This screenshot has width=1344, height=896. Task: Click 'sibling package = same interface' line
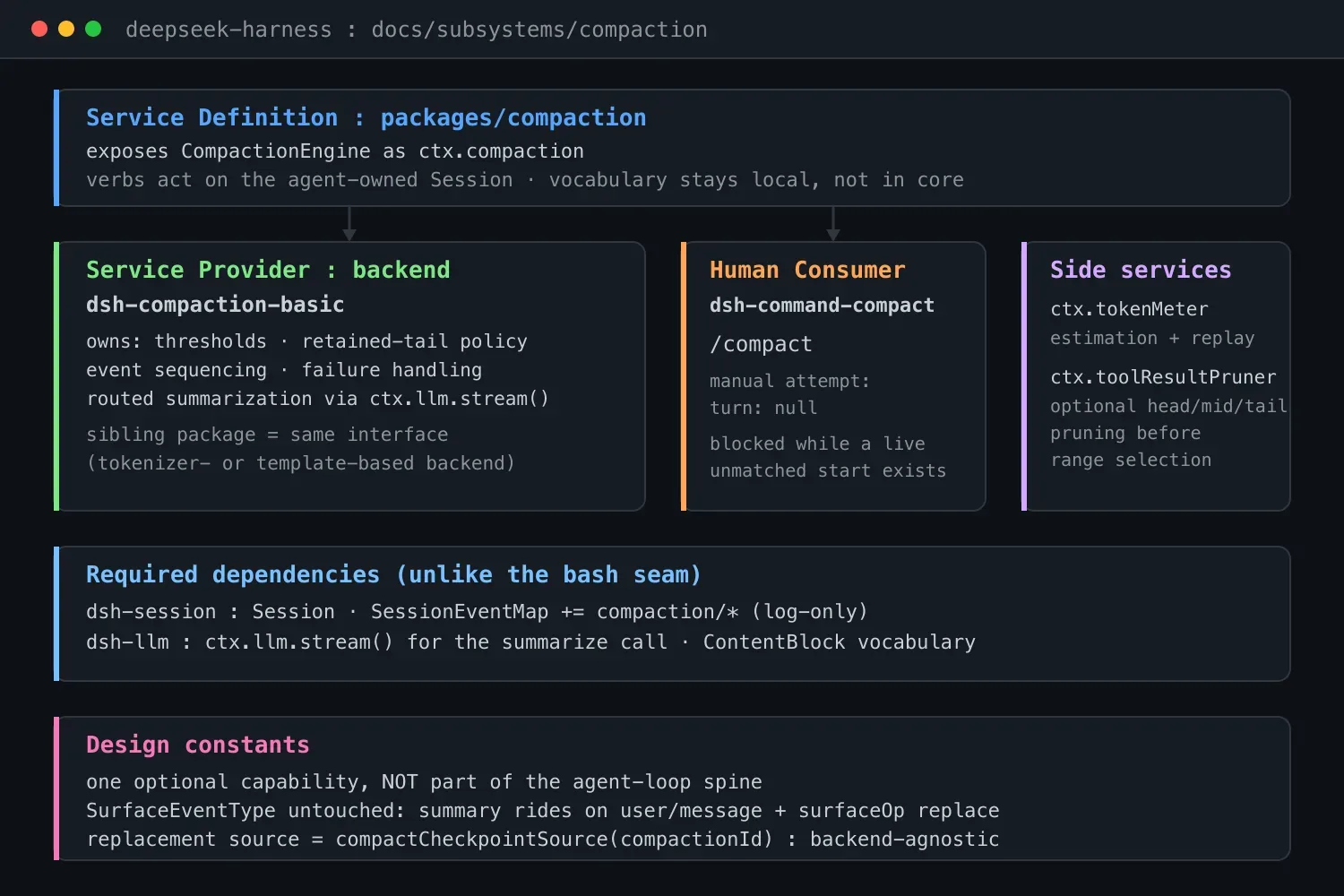coord(267,435)
